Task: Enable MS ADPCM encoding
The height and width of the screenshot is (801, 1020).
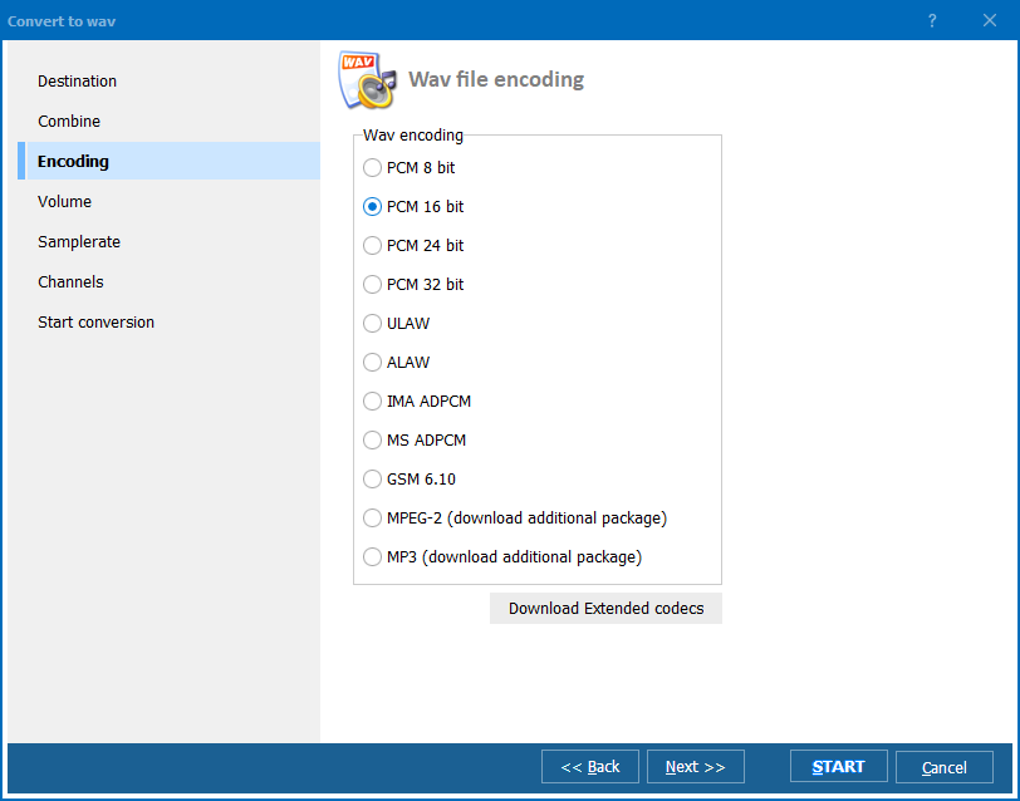Action: [x=372, y=440]
